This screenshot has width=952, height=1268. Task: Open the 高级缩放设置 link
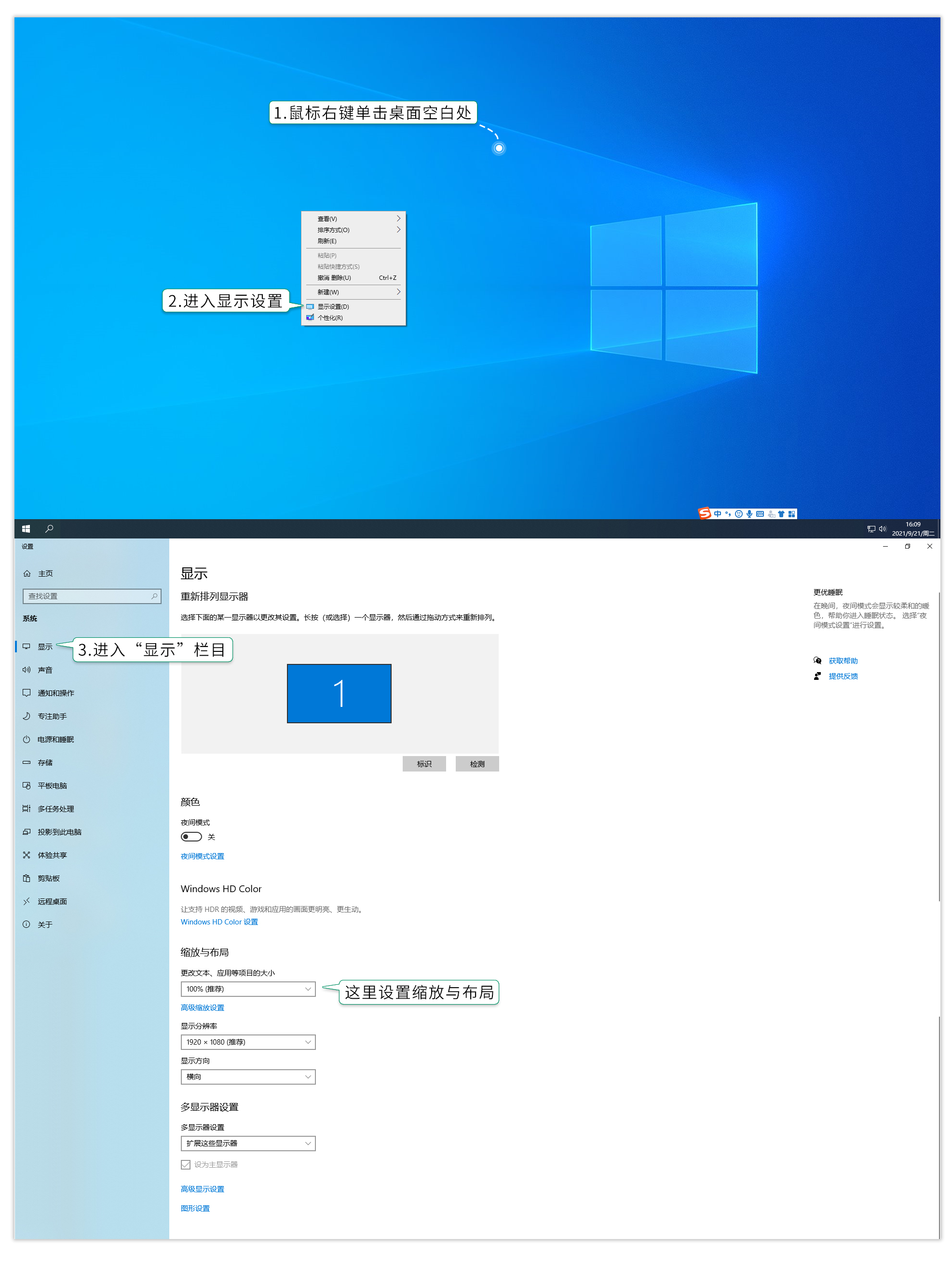202,1007
